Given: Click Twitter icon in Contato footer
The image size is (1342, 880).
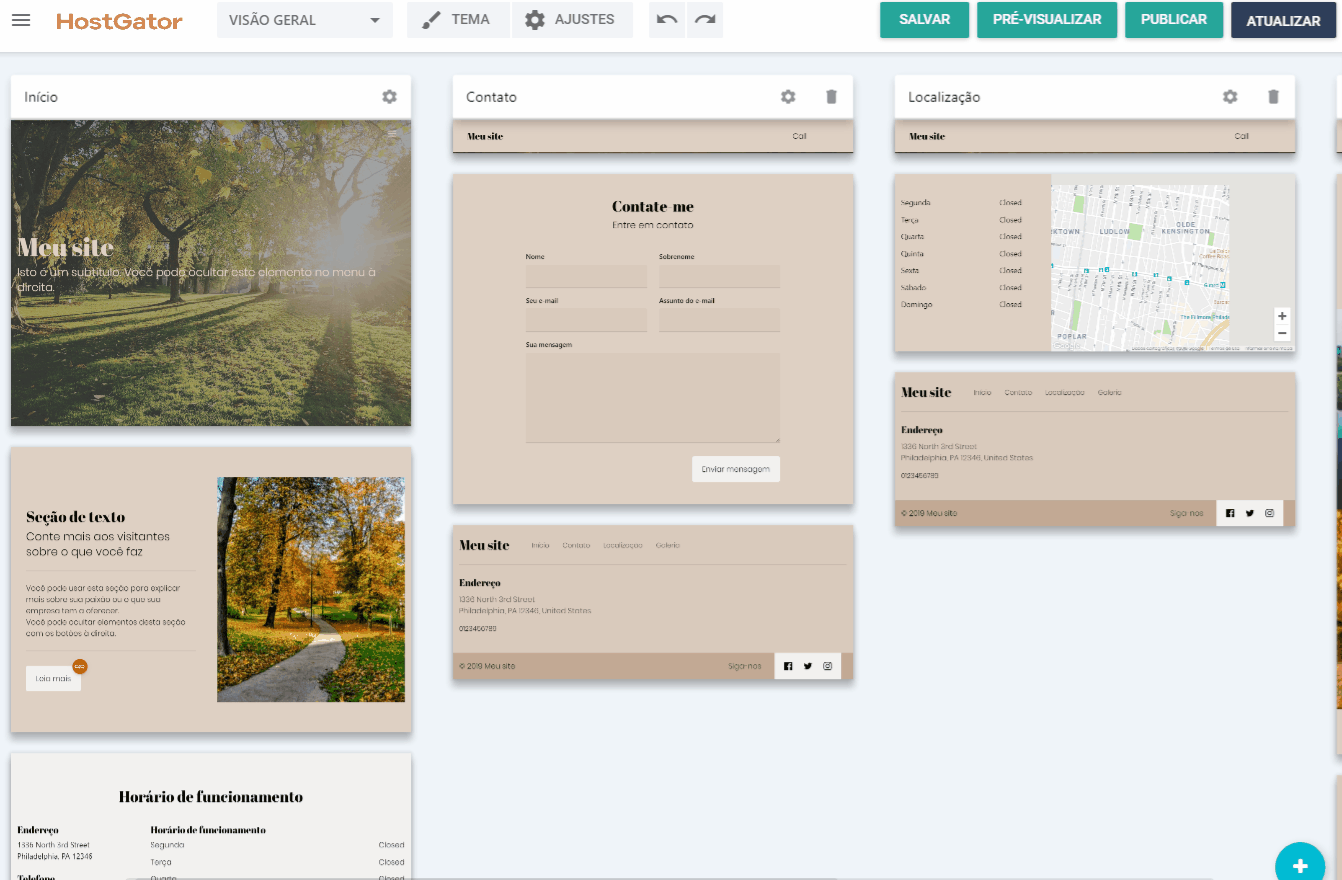Looking at the screenshot, I should (x=808, y=666).
